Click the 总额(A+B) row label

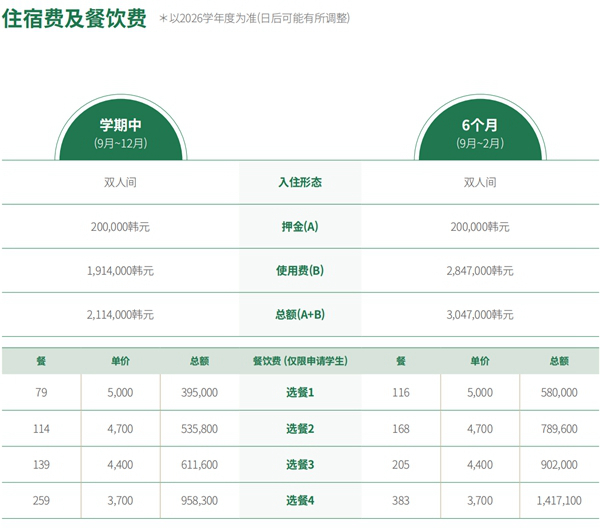click(x=299, y=314)
